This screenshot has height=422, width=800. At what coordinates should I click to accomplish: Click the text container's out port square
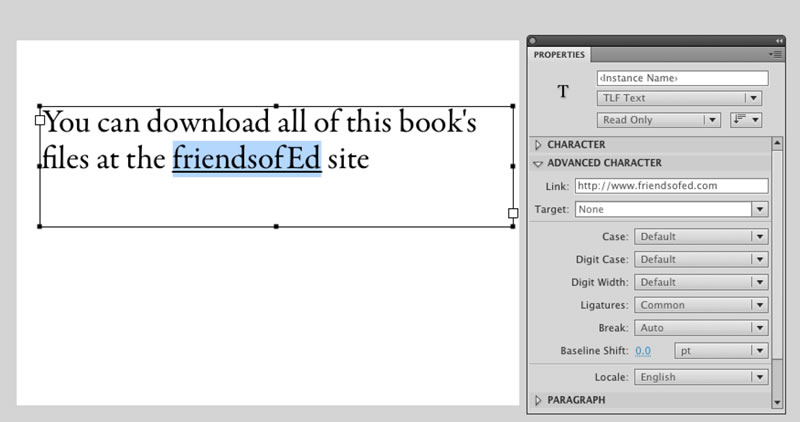[x=513, y=213]
